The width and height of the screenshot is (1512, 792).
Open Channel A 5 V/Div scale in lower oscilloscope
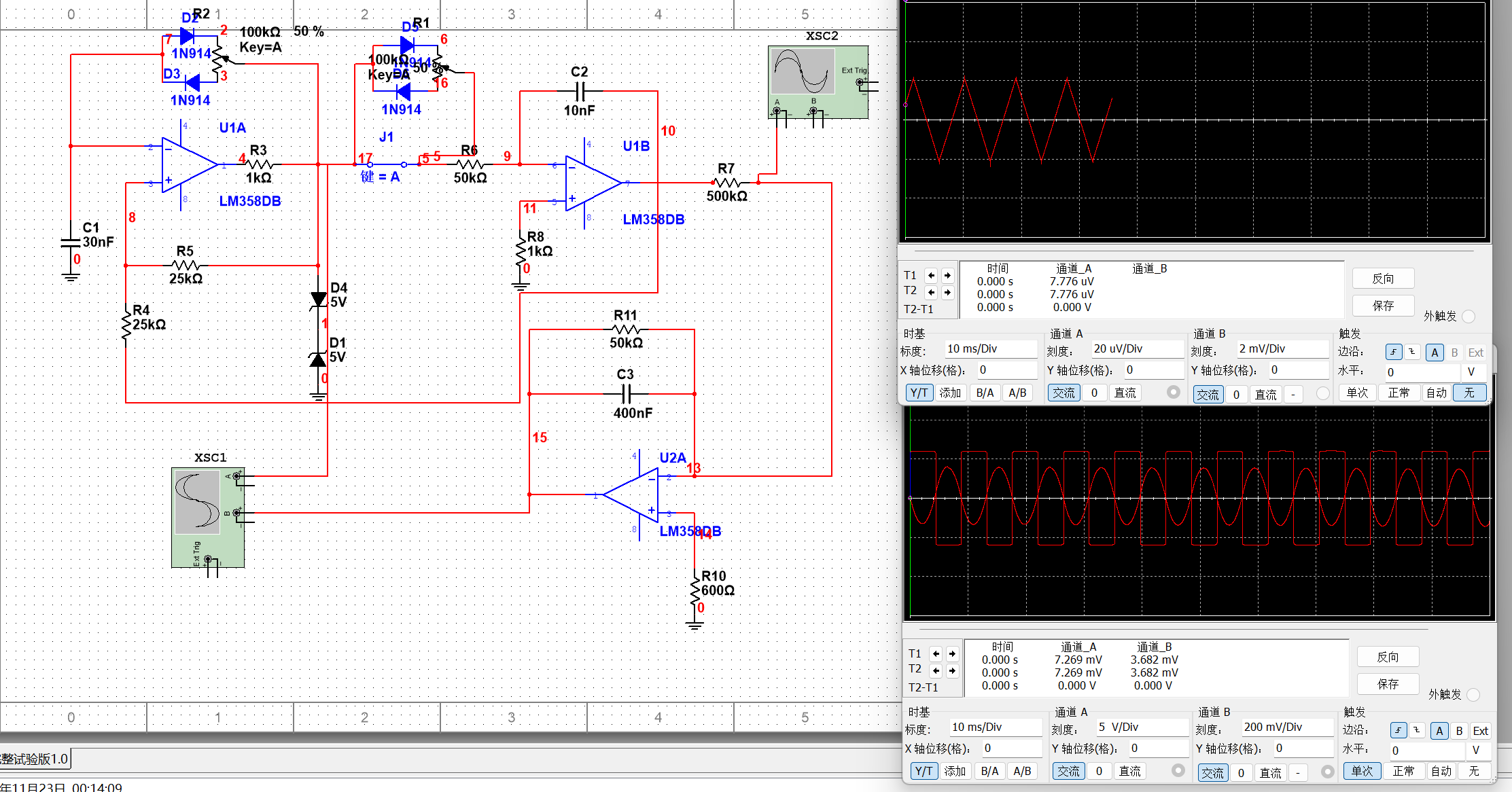(x=1142, y=727)
